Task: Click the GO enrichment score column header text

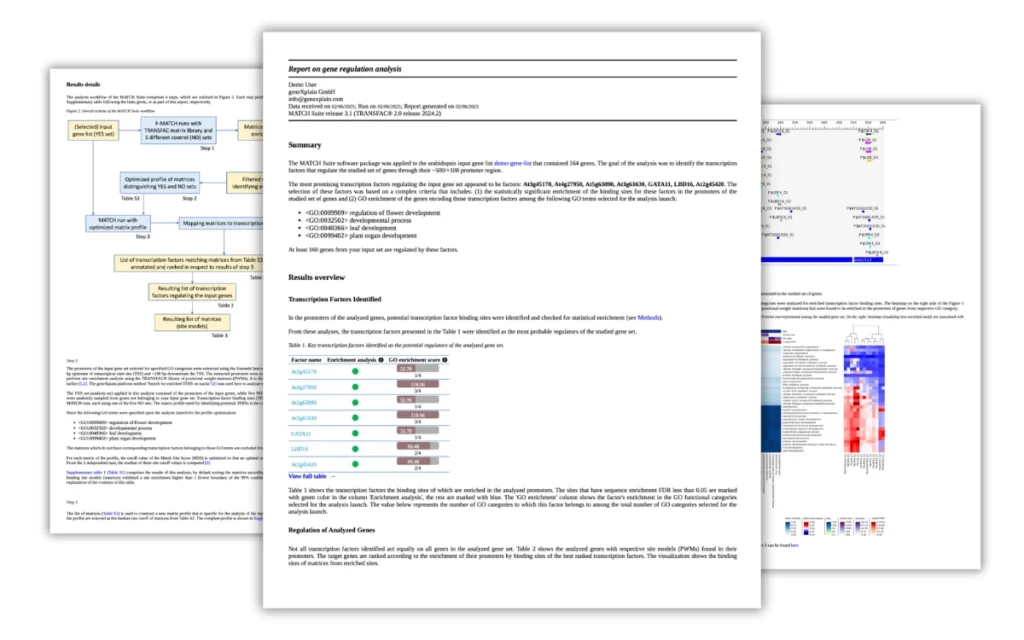Action: (x=414, y=360)
